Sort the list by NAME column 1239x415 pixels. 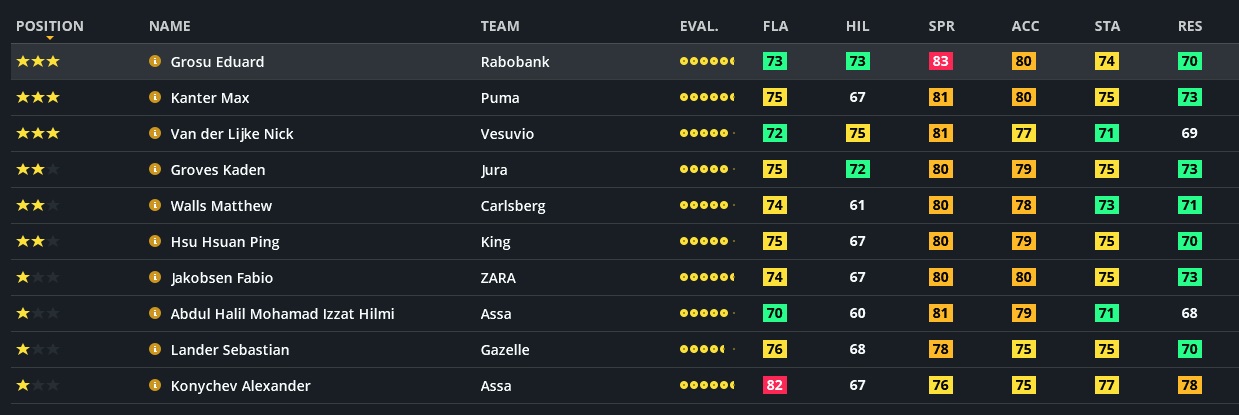pos(169,26)
